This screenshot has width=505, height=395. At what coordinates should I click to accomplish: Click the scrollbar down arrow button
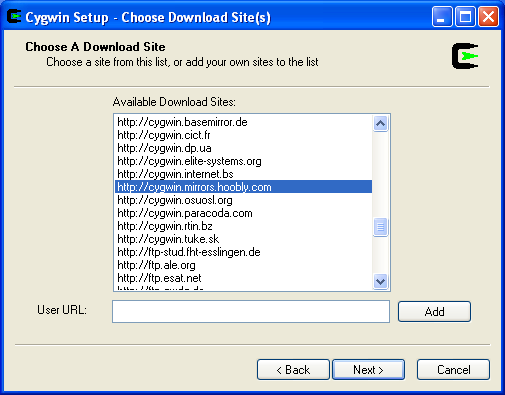[380, 282]
